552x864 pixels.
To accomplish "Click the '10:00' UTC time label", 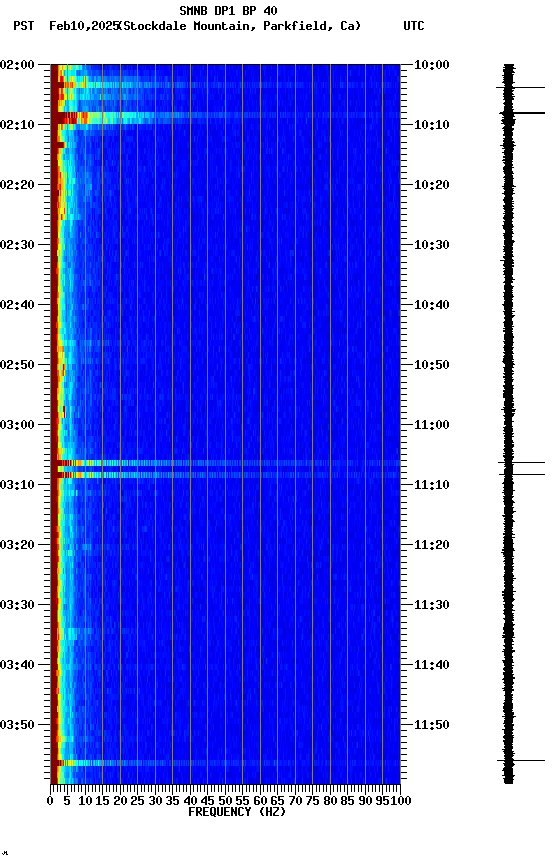I will (431, 65).
